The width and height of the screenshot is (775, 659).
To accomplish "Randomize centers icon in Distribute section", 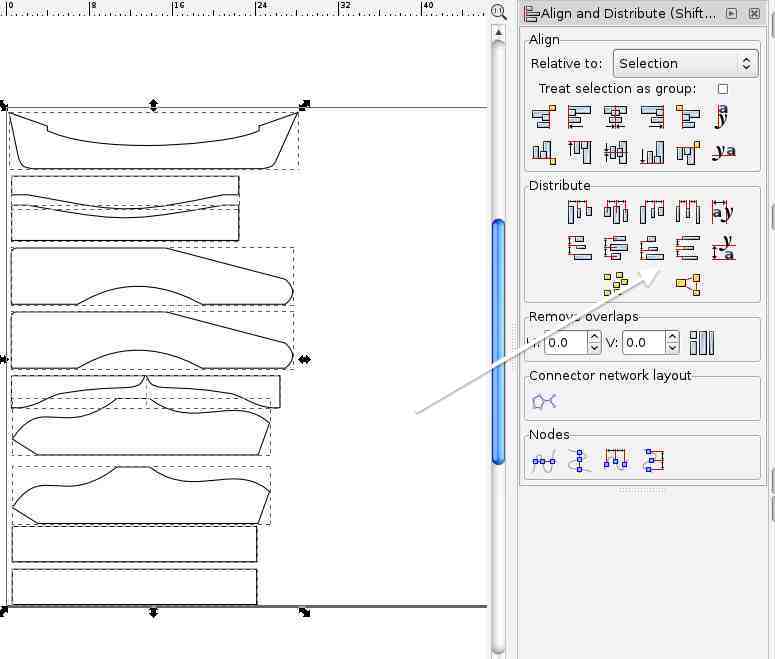I will click(616, 284).
